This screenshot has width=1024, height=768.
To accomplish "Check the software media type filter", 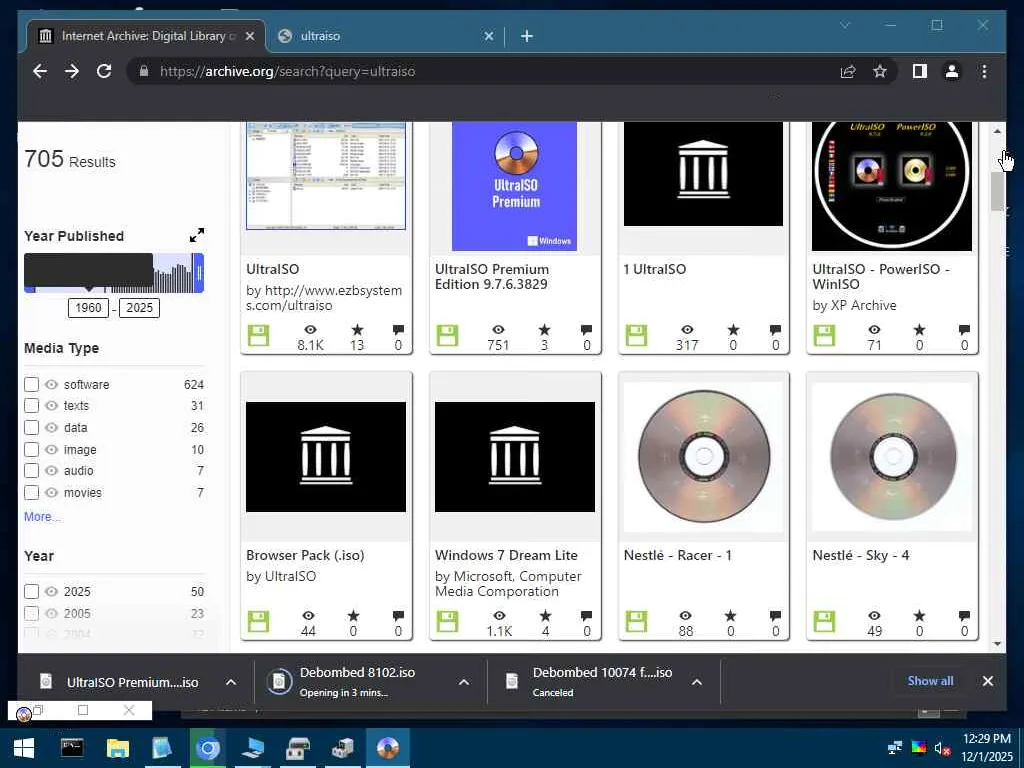I will pos(31,385).
